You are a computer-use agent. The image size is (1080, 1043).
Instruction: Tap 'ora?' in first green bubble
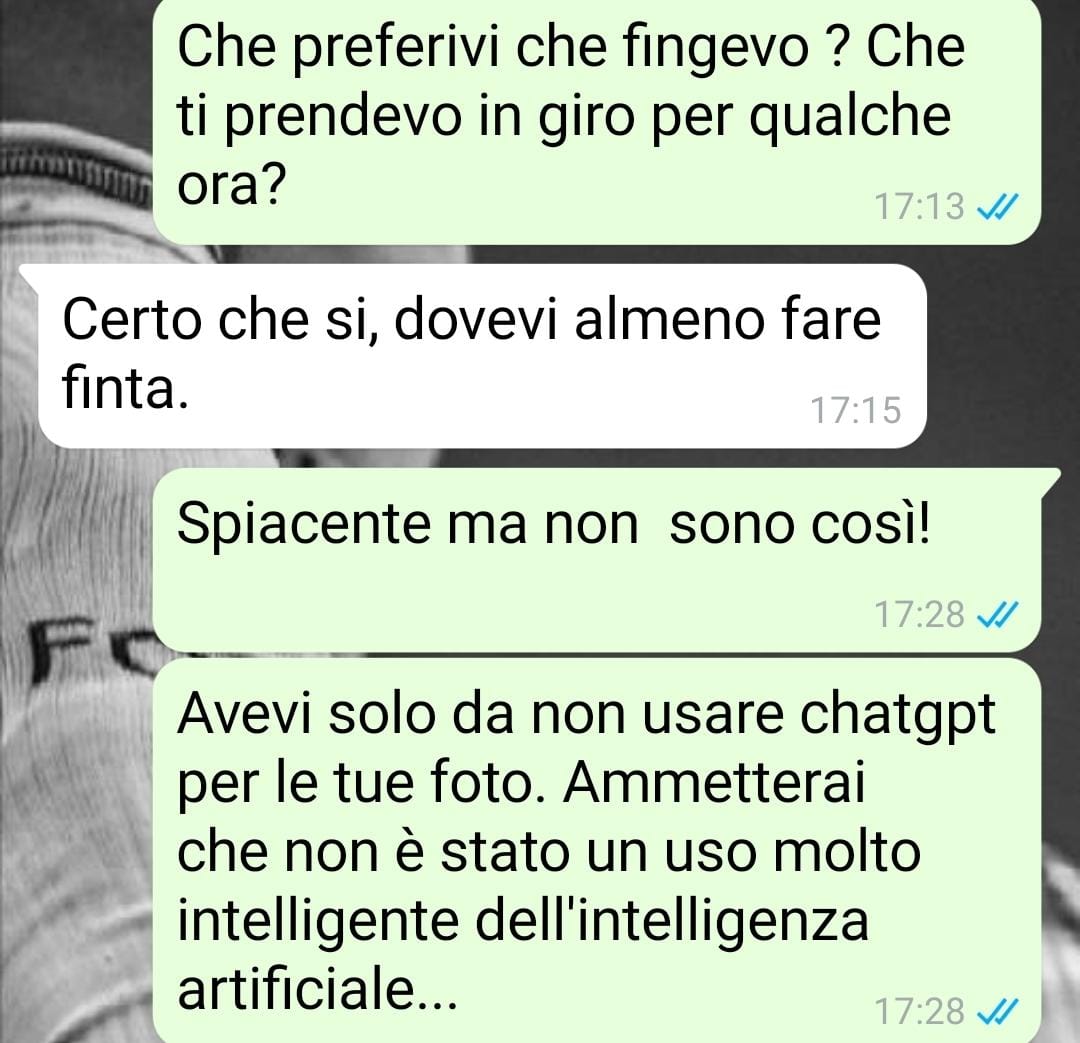(x=231, y=184)
